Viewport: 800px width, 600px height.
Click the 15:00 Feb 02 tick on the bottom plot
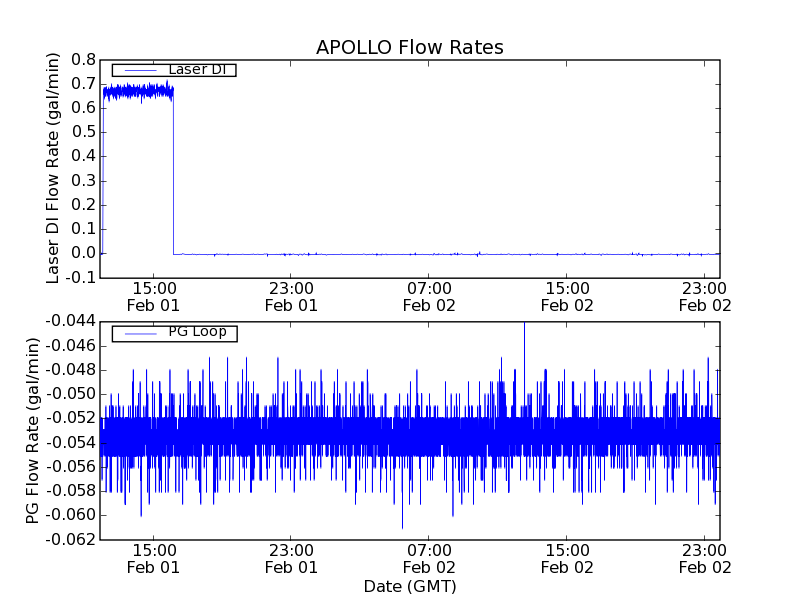(x=567, y=558)
